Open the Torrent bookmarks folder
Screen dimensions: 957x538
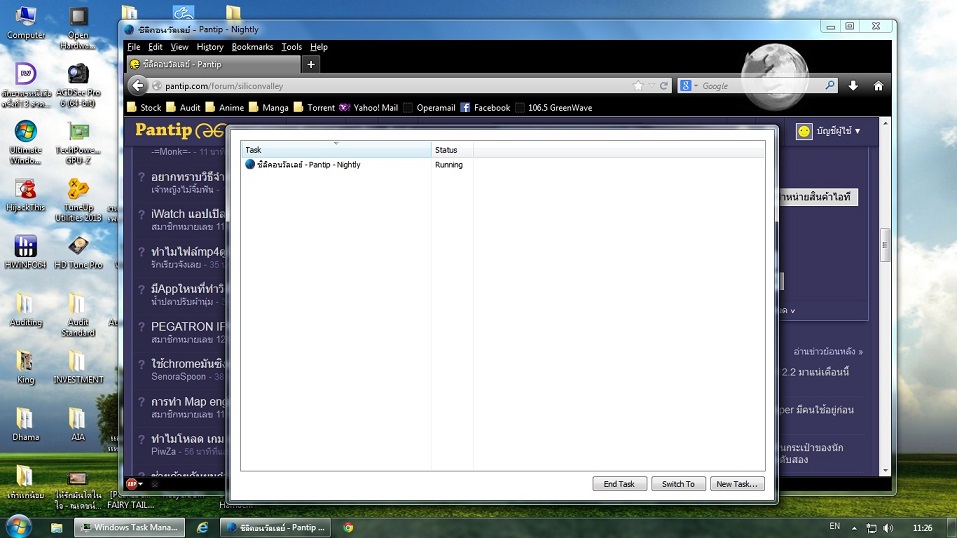[314, 107]
